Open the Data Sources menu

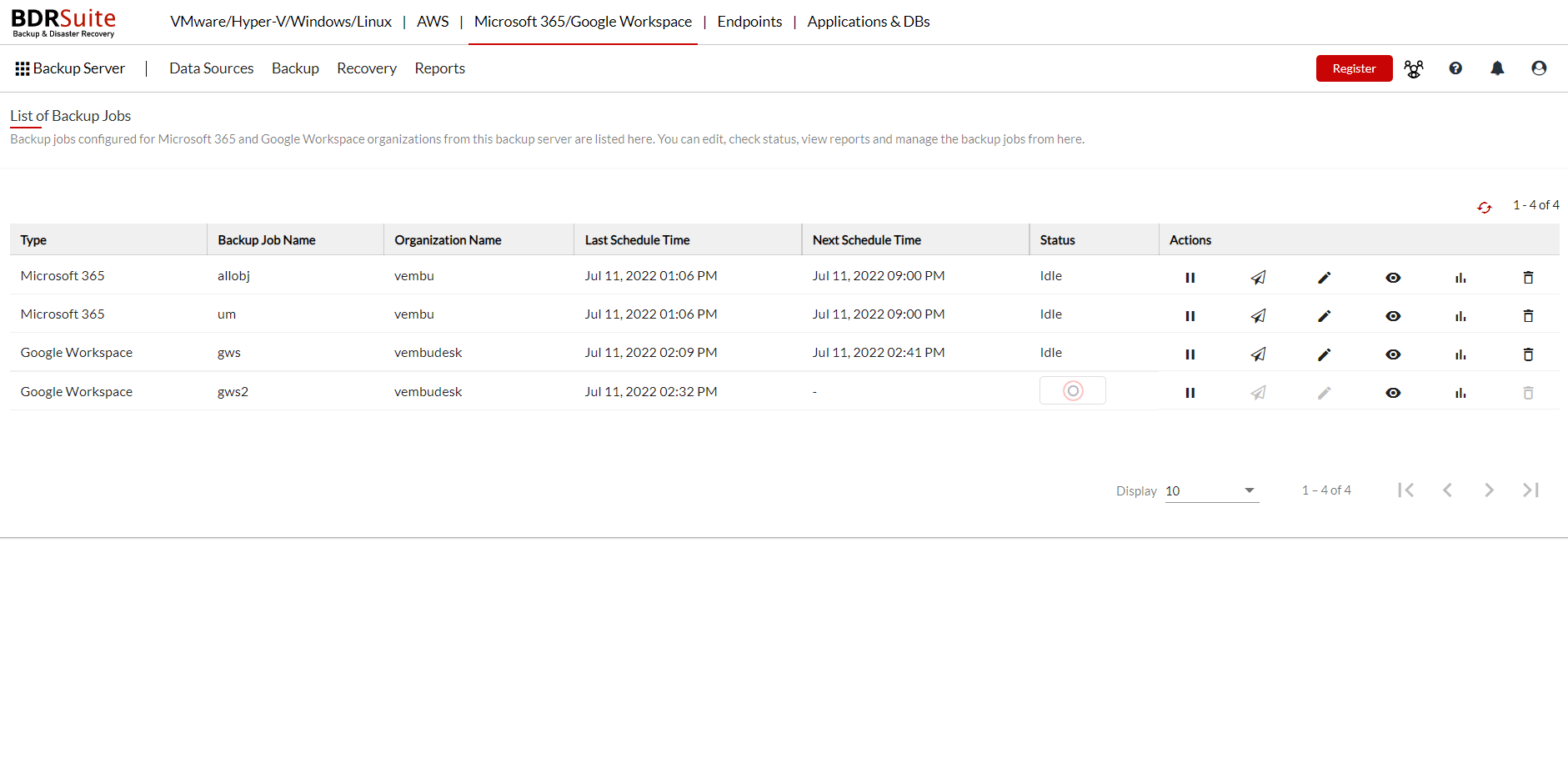tap(212, 68)
